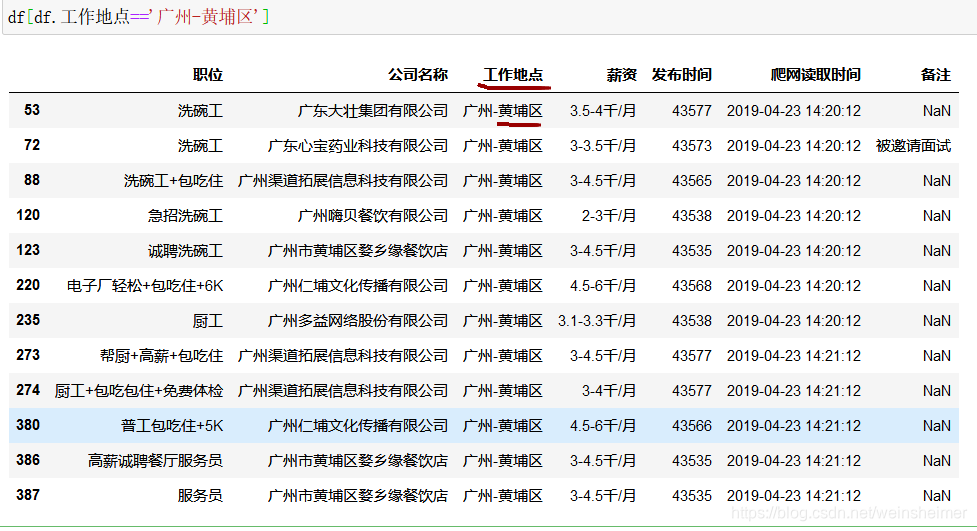Viewport: 977px width, 531px height.
Task: Click company 广东心宝药业科技有限公司
Action: click(358, 146)
